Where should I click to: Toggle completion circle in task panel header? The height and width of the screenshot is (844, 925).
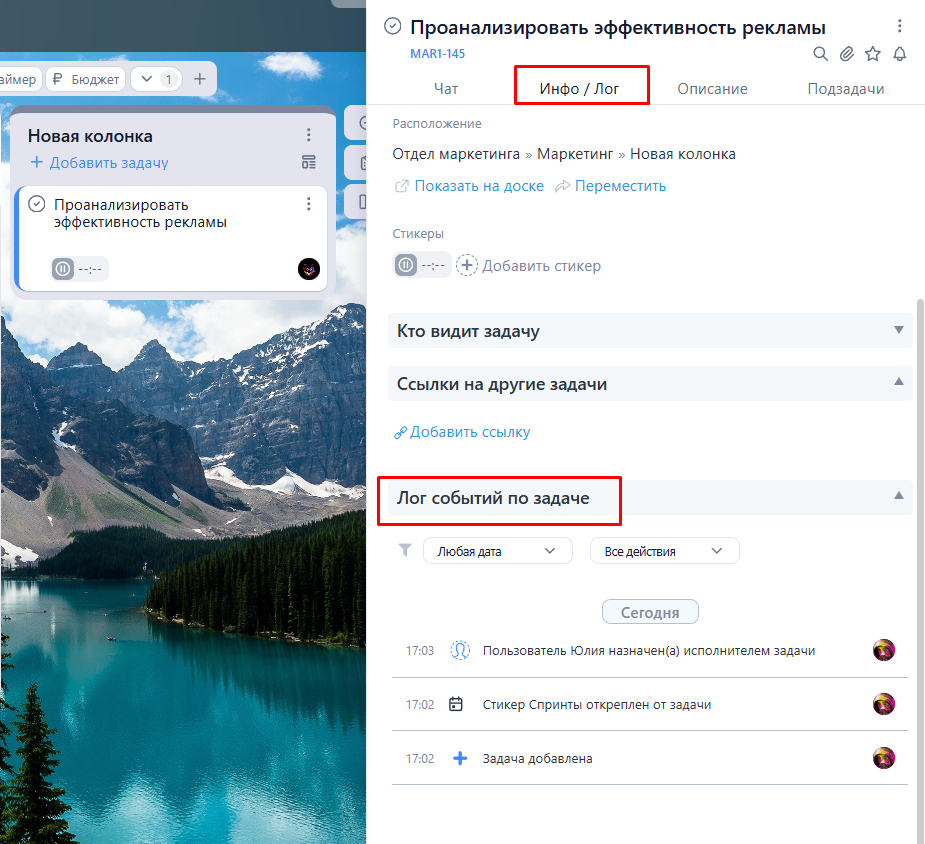click(393, 26)
